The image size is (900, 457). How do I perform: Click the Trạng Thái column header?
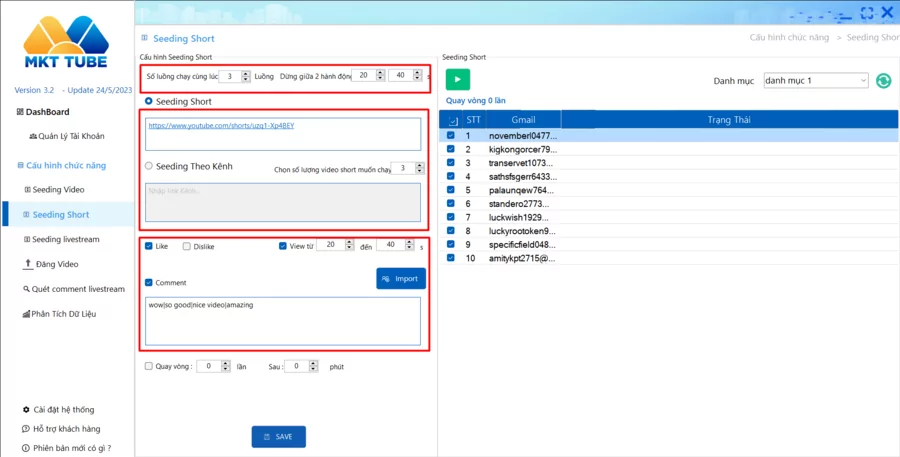pos(729,119)
